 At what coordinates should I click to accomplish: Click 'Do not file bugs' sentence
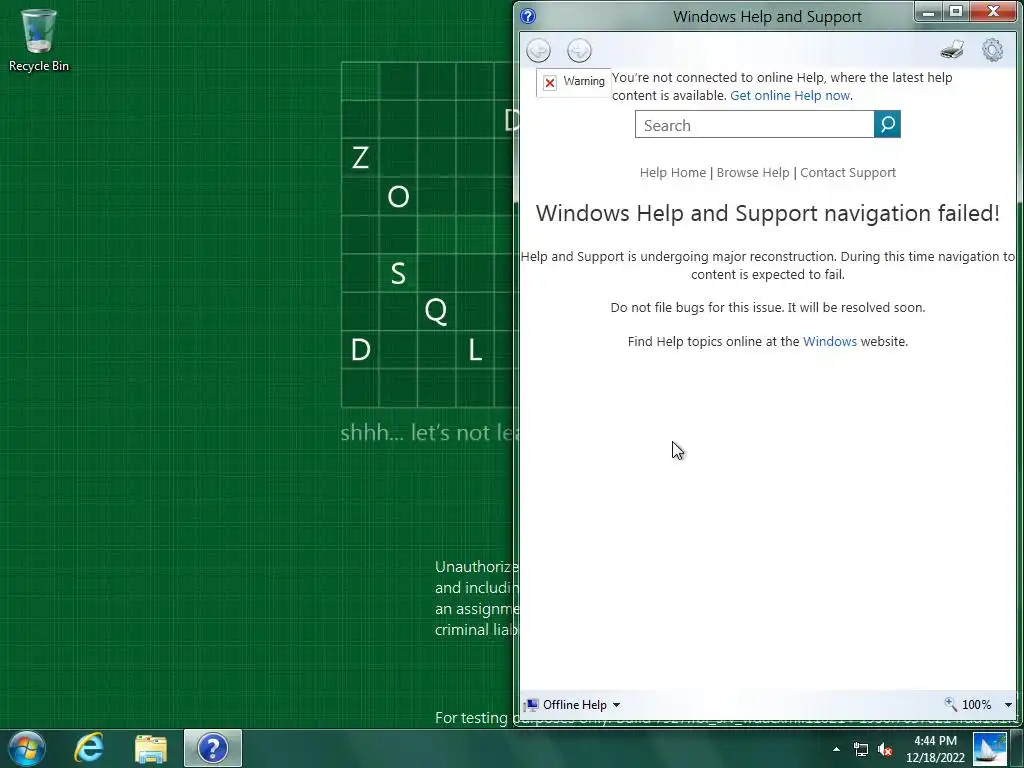click(x=767, y=307)
